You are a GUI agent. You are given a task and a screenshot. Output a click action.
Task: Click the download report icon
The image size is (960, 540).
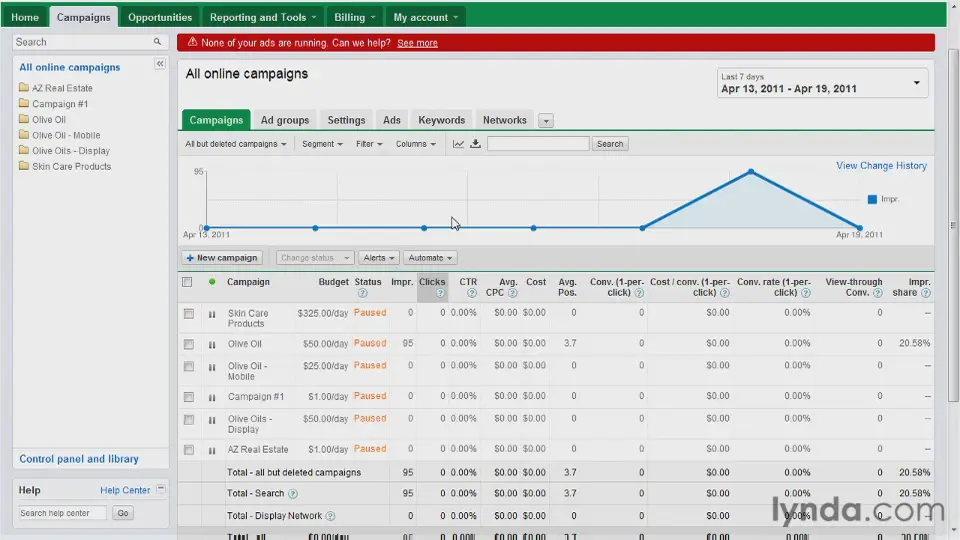click(x=475, y=144)
